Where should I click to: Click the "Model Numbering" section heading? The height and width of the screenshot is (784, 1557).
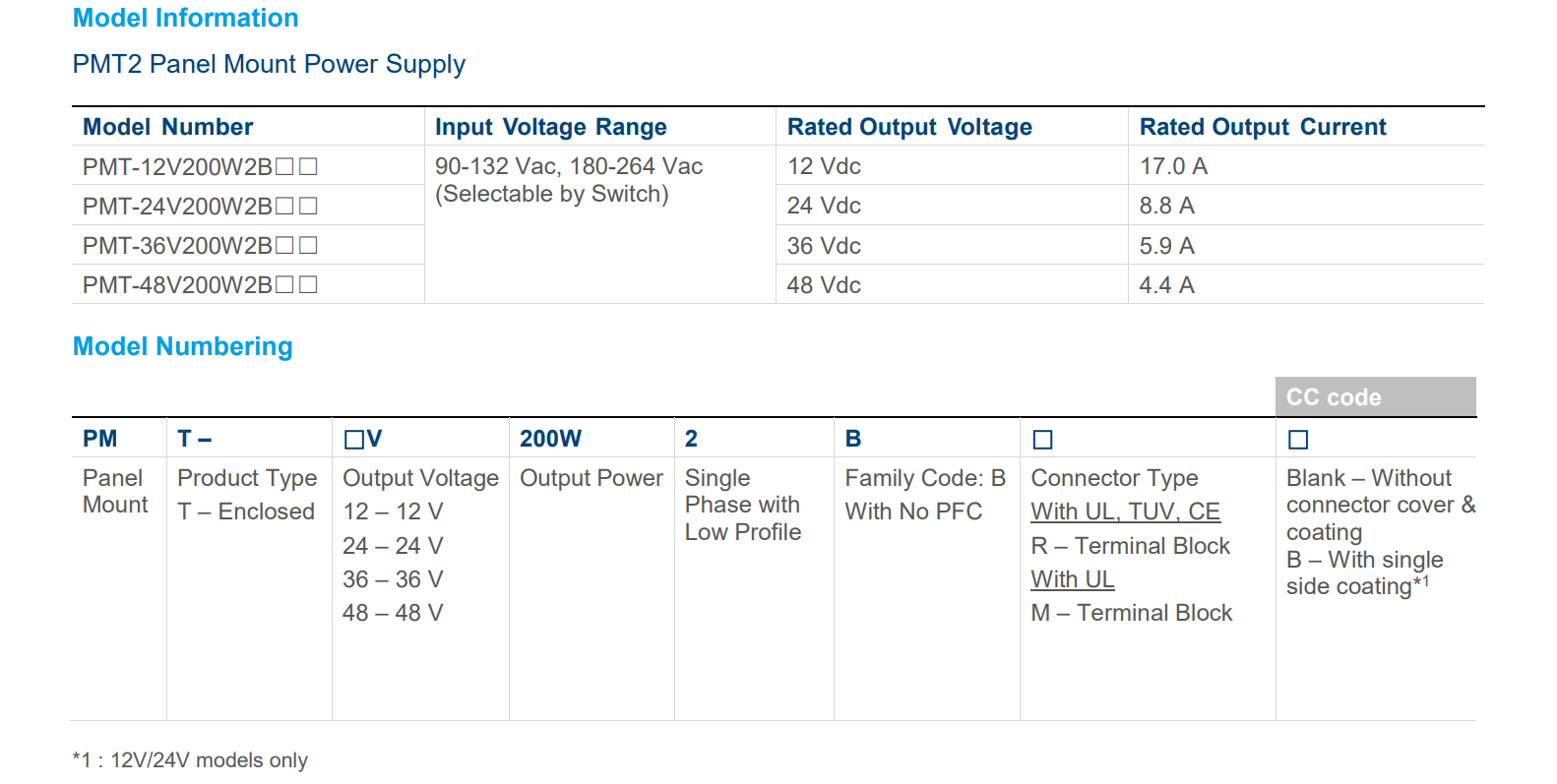pyautogui.click(x=183, y=346)
